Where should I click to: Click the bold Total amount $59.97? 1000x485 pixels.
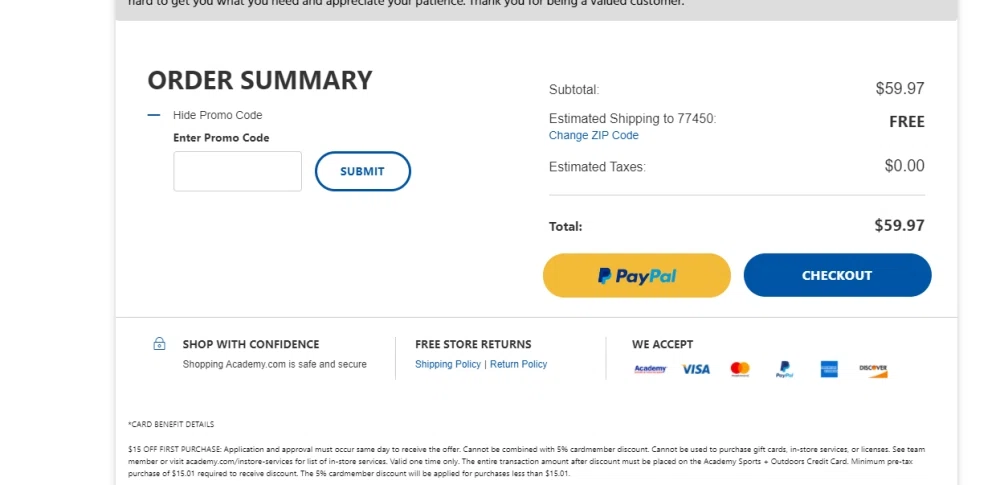899,226
